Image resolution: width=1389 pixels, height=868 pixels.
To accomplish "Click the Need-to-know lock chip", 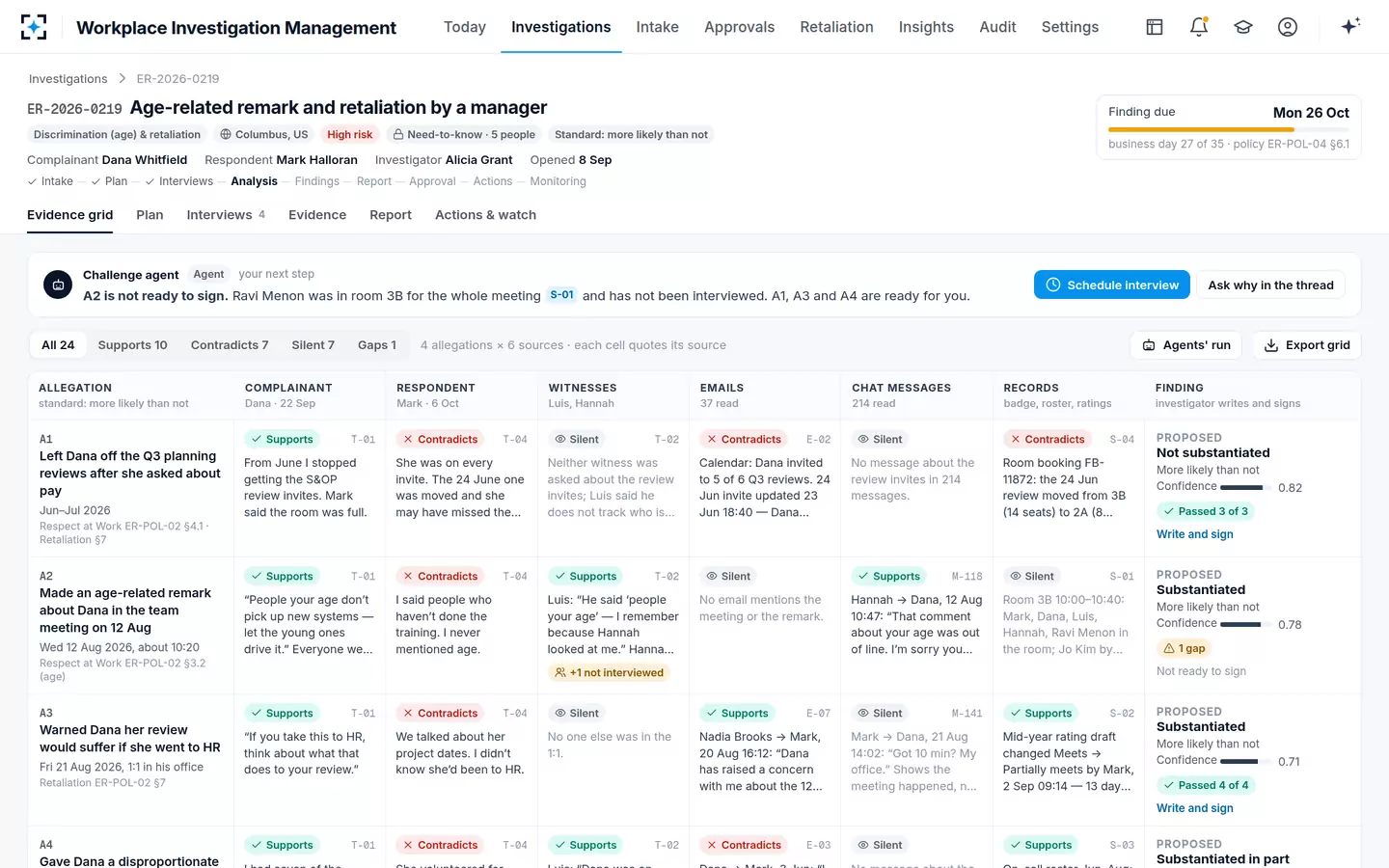I will (x=464, y=135).
